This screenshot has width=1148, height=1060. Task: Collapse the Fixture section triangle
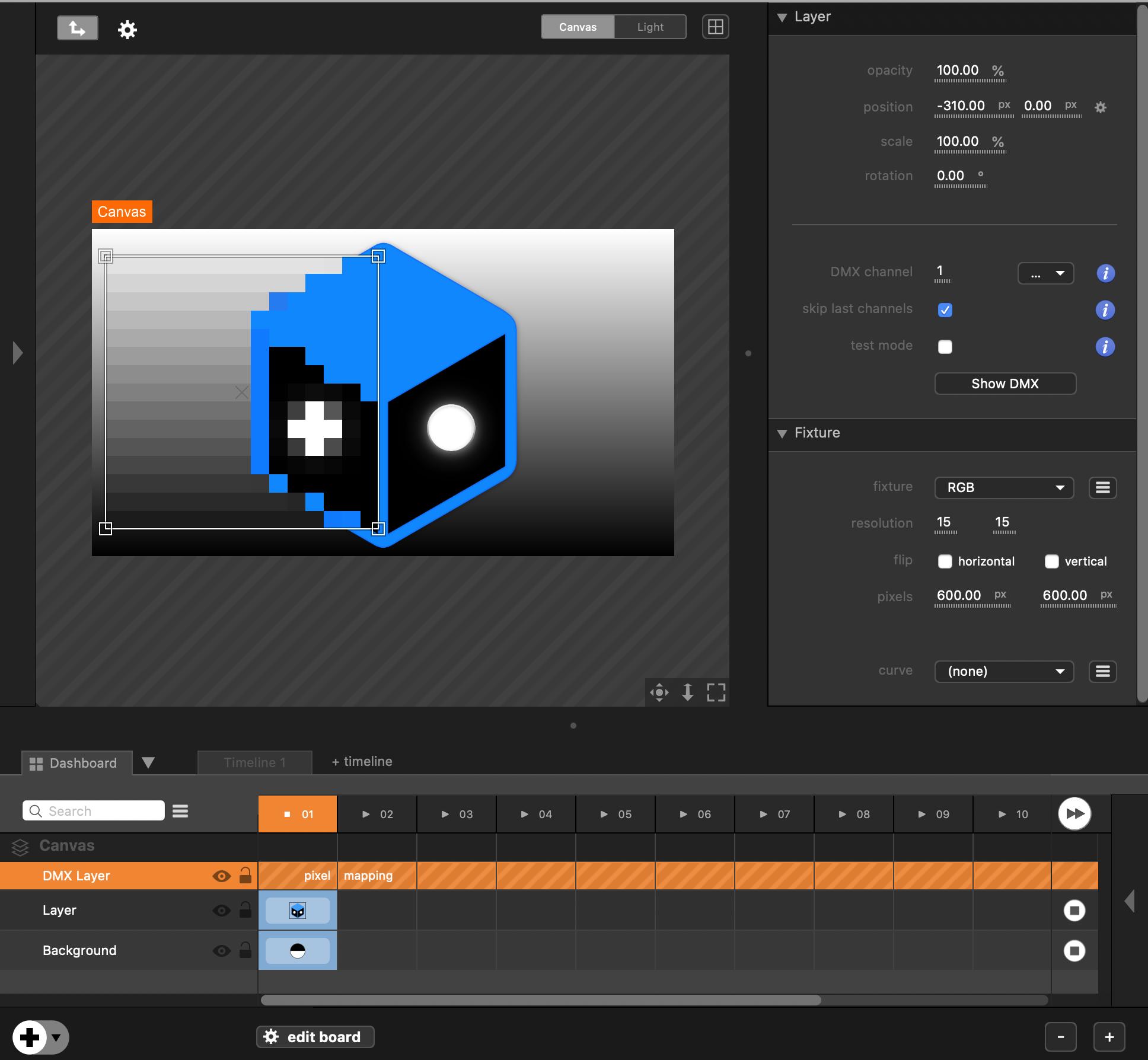782,433
